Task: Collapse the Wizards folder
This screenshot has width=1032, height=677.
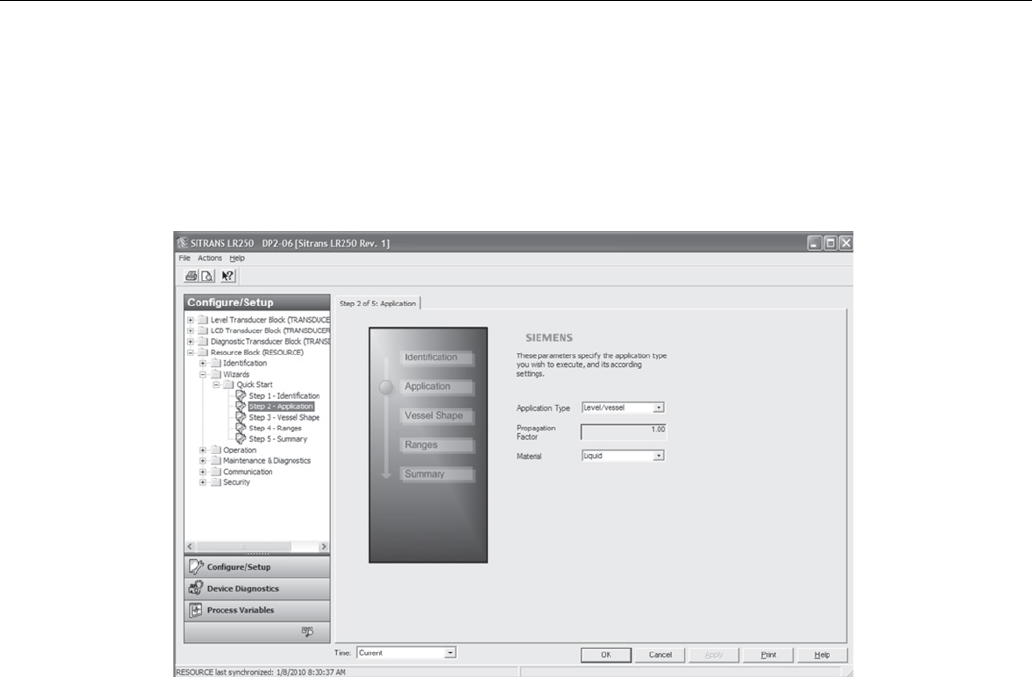Action: point(203,374)
